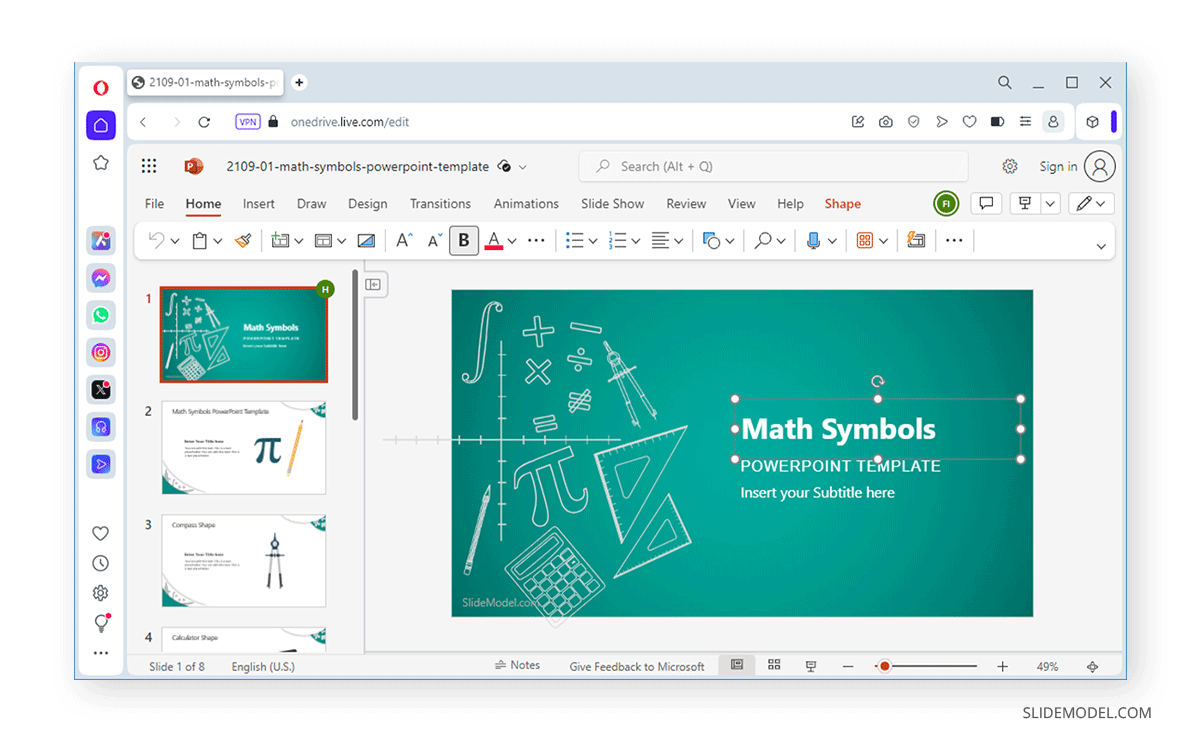Viewport: 1200px width, 743px height.
Task: Decrease font size with the smaller A
Action: pyautogui.click(x=435, y=240)
